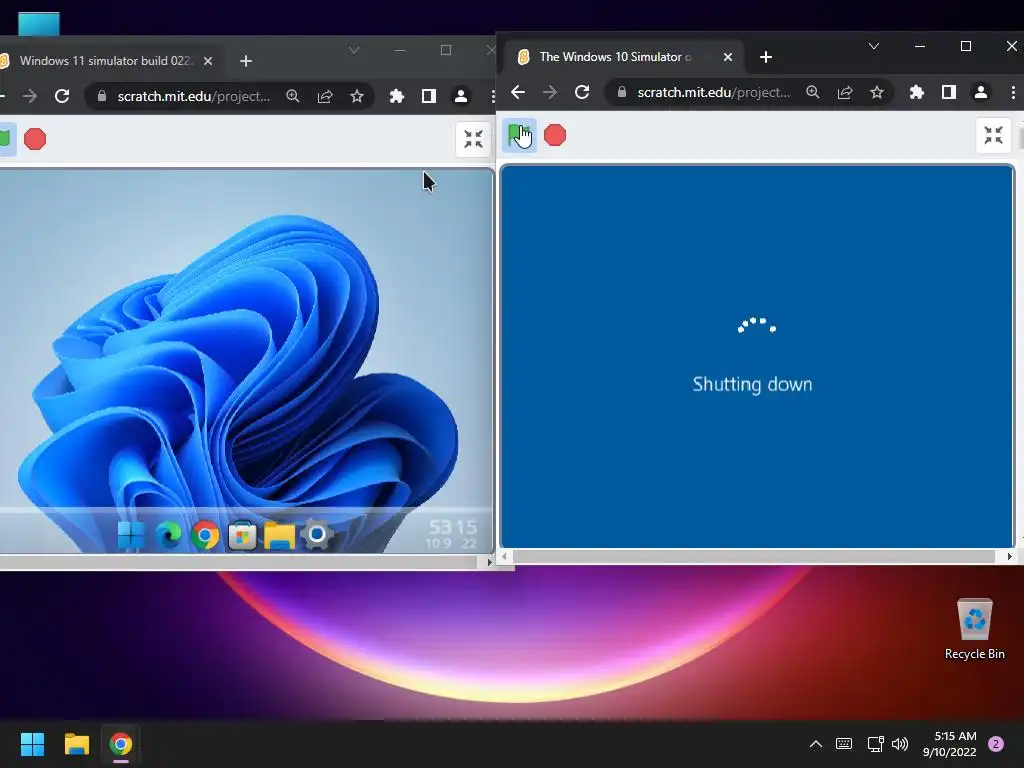
Task: Close the Windows 11 simulator build tab
Action: click(208, 61)
